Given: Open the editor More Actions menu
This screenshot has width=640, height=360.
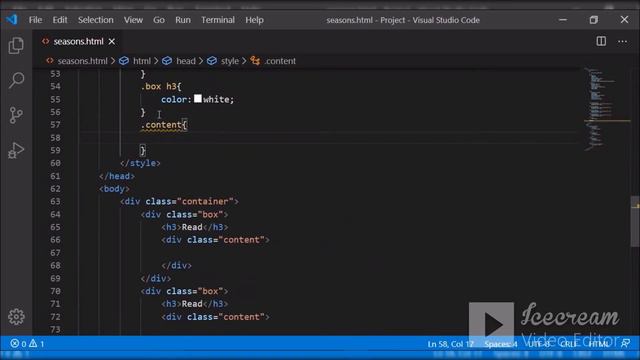Looking at the screenshot, I should point(622,41).
